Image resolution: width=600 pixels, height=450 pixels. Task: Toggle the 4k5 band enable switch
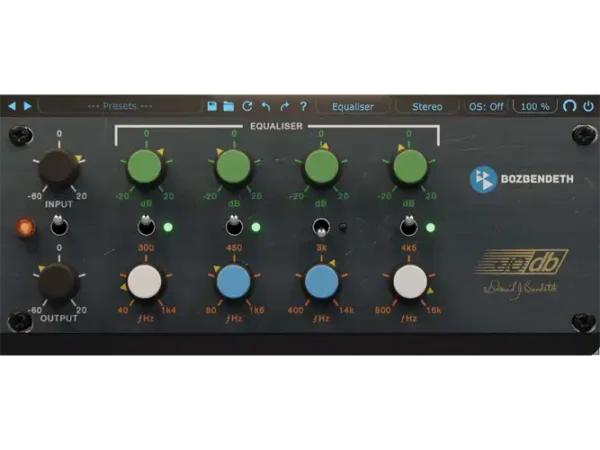[x=409, y=226]
